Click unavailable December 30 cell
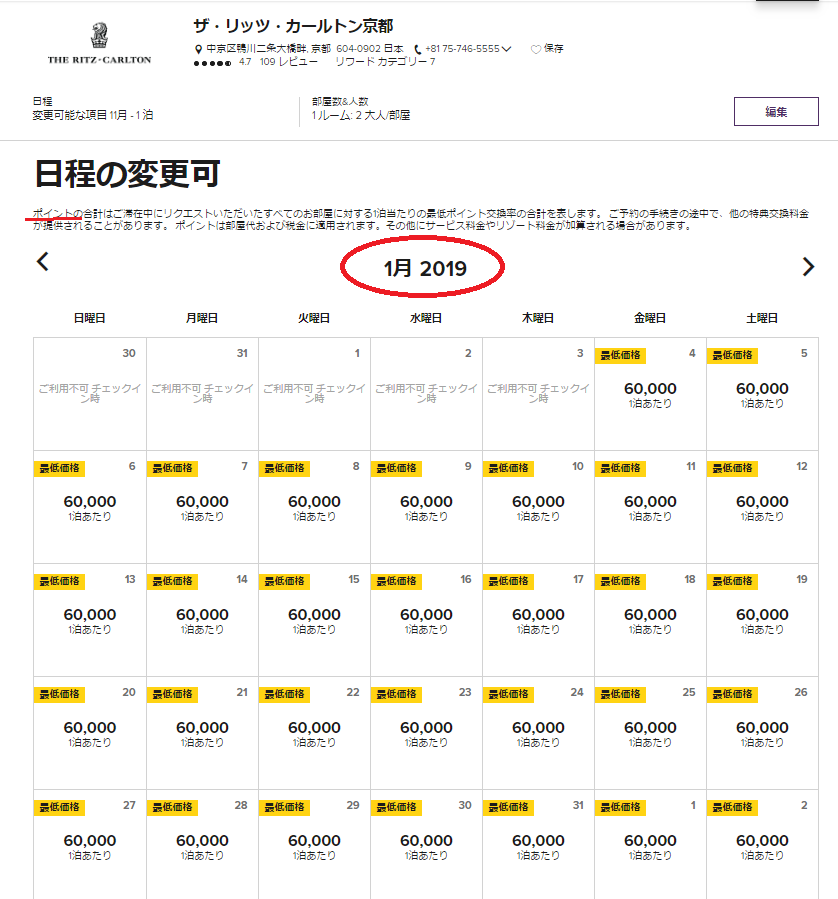 [x=90, y=394]
